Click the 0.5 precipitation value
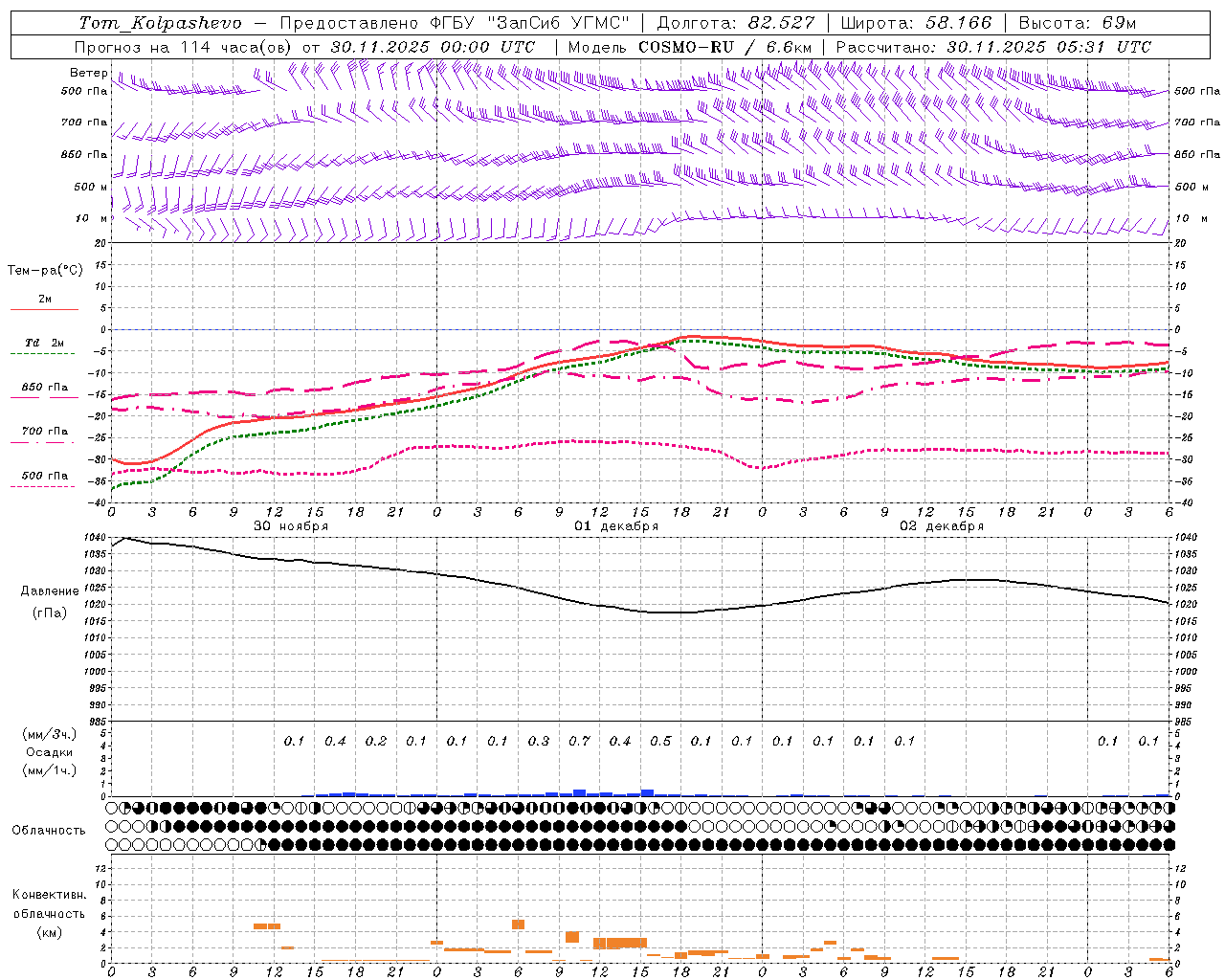 coord(660,741)
